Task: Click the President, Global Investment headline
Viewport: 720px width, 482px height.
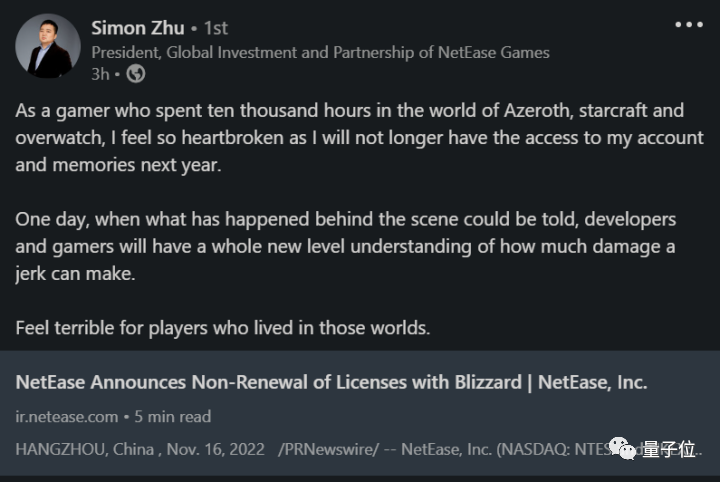Action: (320, 52)
